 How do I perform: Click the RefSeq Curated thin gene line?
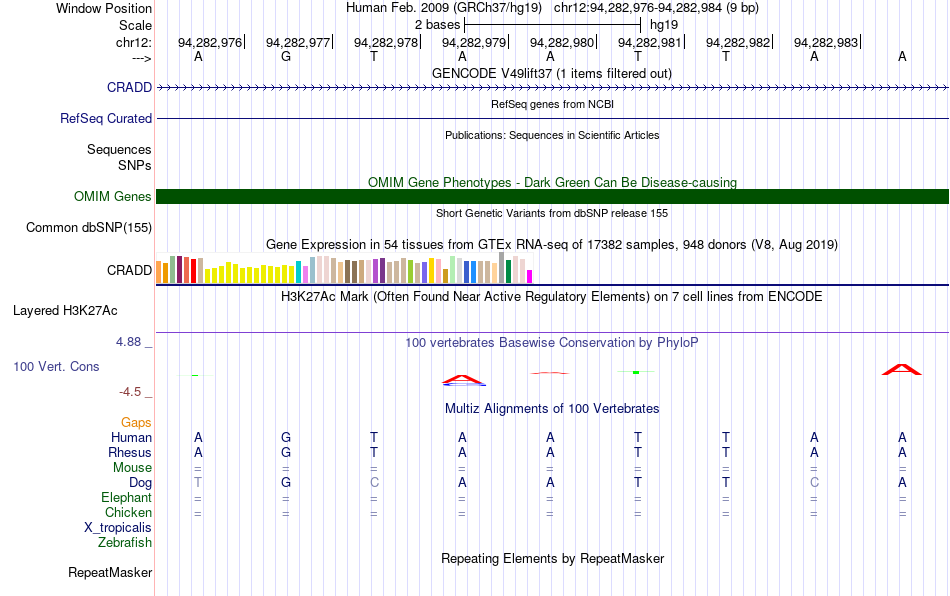(x=552, y=118)
